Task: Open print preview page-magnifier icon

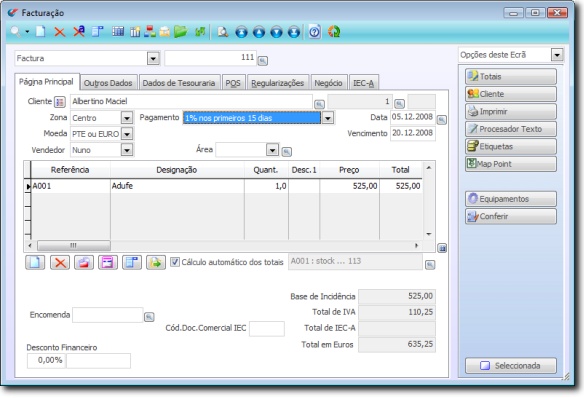Action: click(223, 32)
